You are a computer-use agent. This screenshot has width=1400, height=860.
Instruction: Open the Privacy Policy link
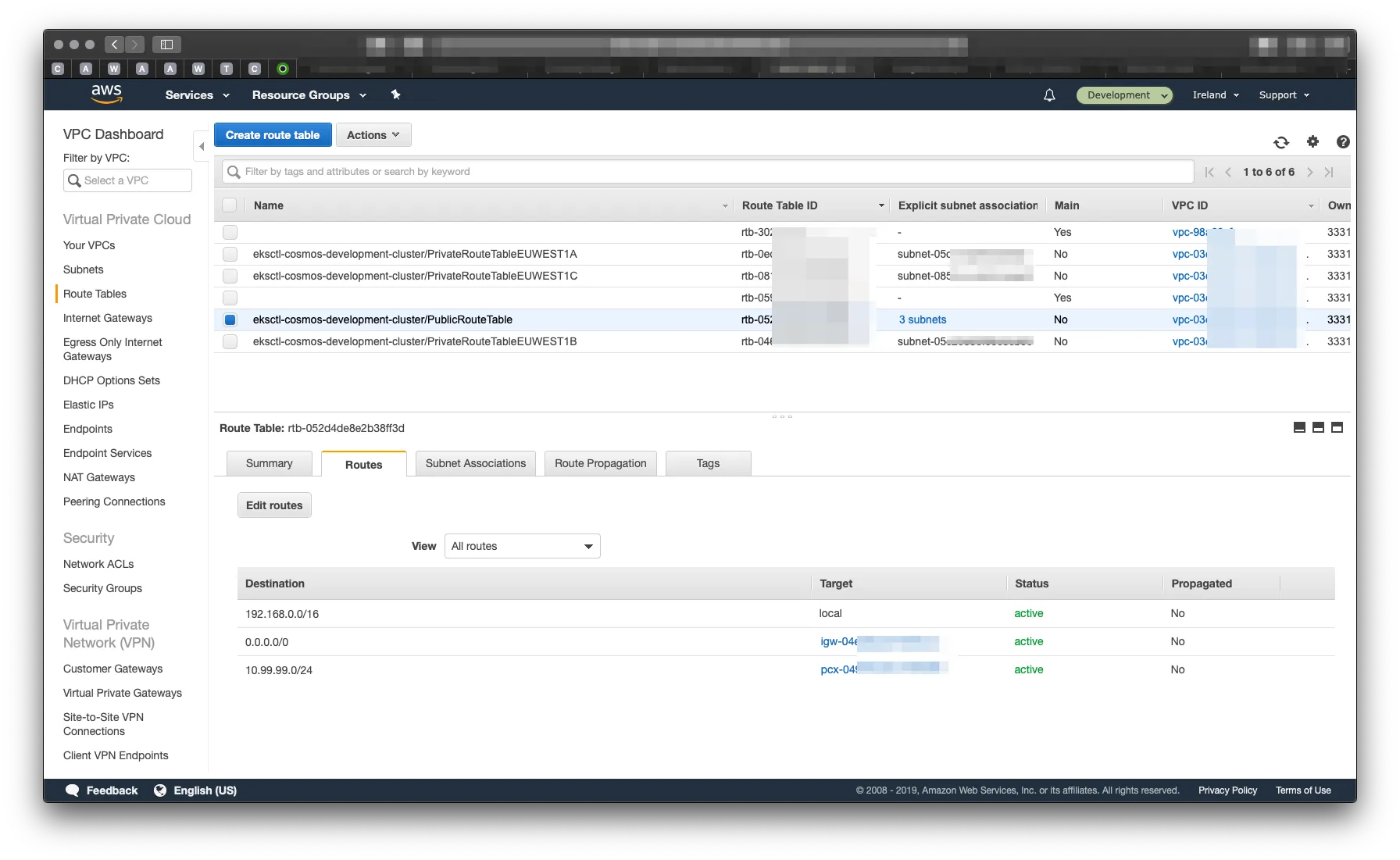point(1227,790)
